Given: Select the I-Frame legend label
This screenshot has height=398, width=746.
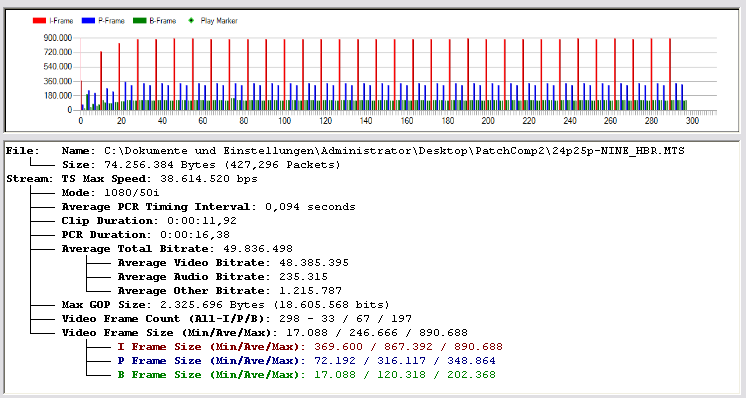Looking at the screenshot, I should click(61, 21).
